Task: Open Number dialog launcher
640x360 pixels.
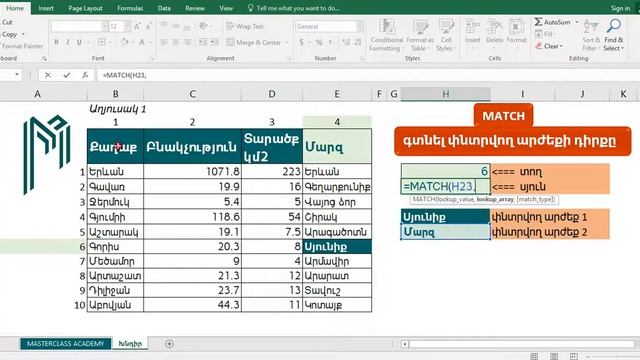Action: 362,59
